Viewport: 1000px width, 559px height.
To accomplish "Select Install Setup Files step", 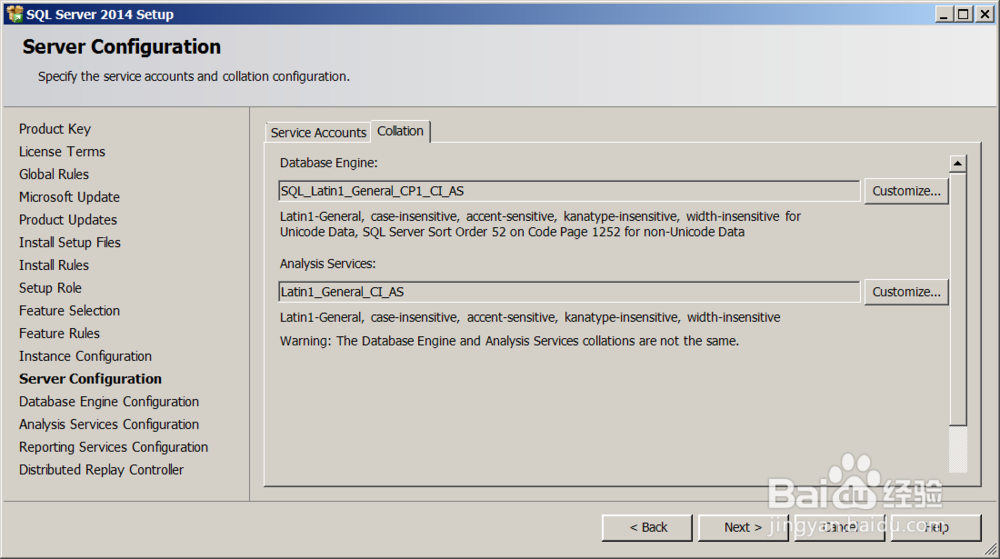I will coord(70,242).
